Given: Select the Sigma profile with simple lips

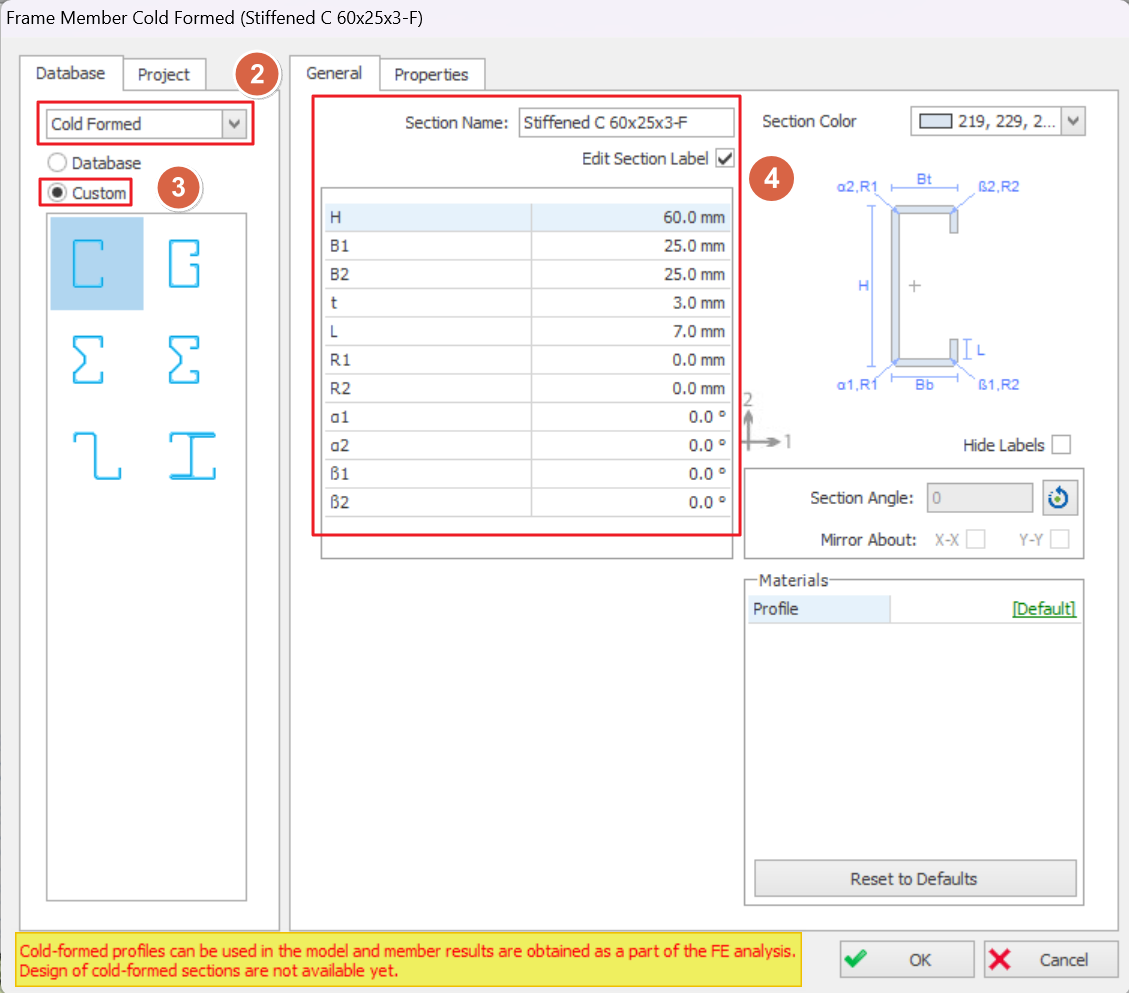Looking at the screenshot, I should click(x=87, y=360).
